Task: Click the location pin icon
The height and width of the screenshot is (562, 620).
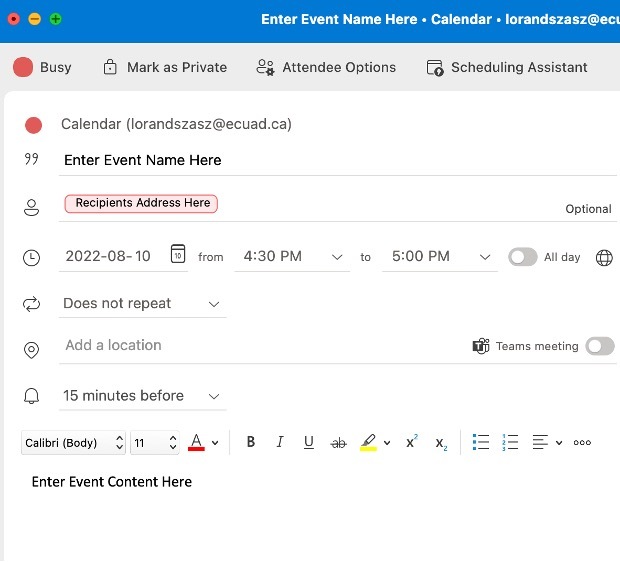Action: pos(31,350)
